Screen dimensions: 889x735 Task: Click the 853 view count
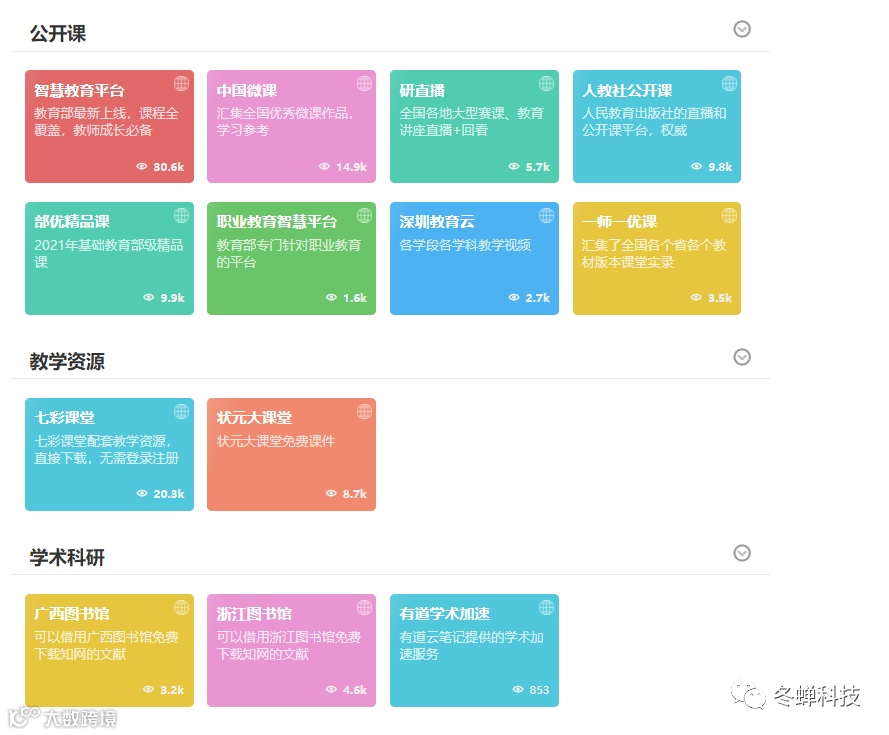[x=539, y=690]
